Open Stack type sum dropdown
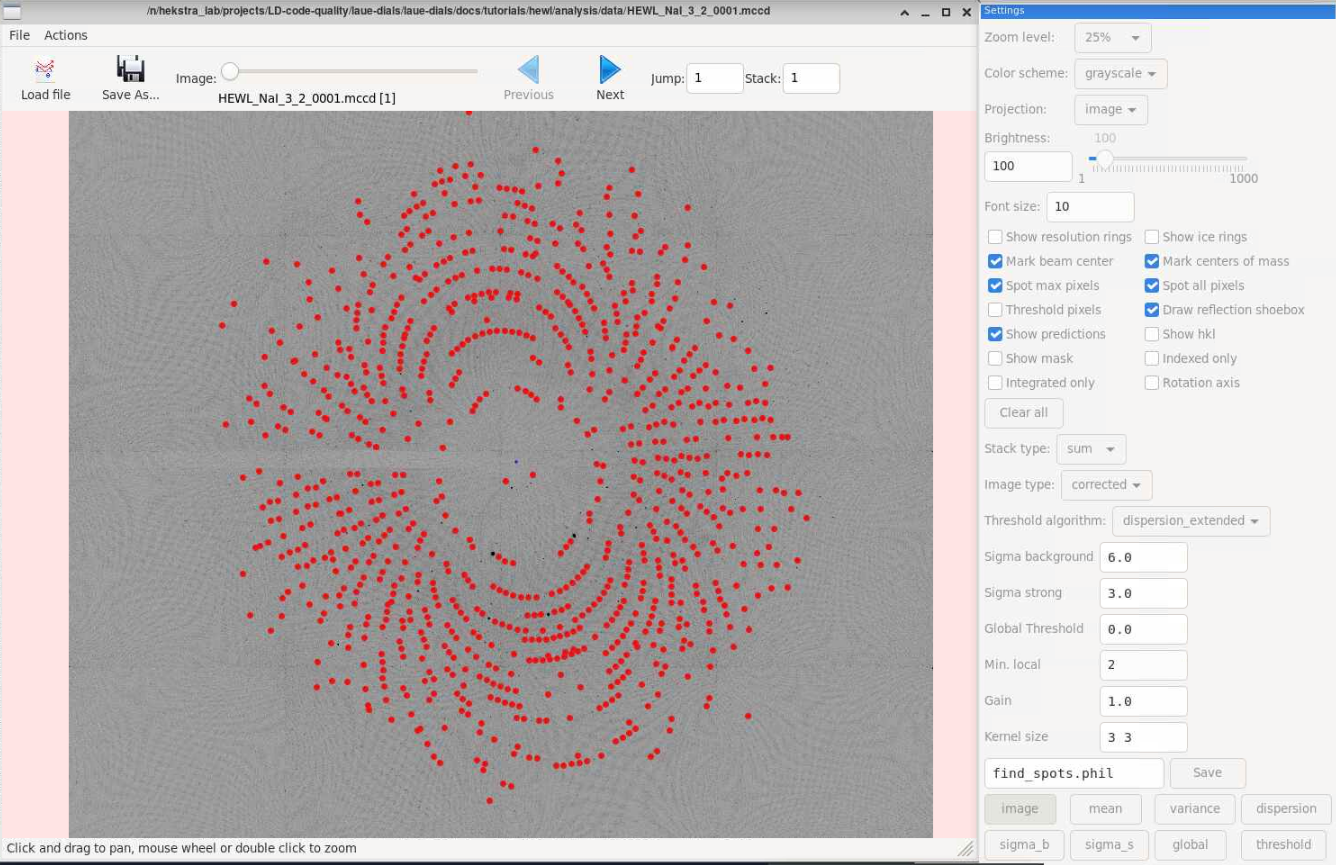This screenshot has height=865, width=1336. (1091, 449)
